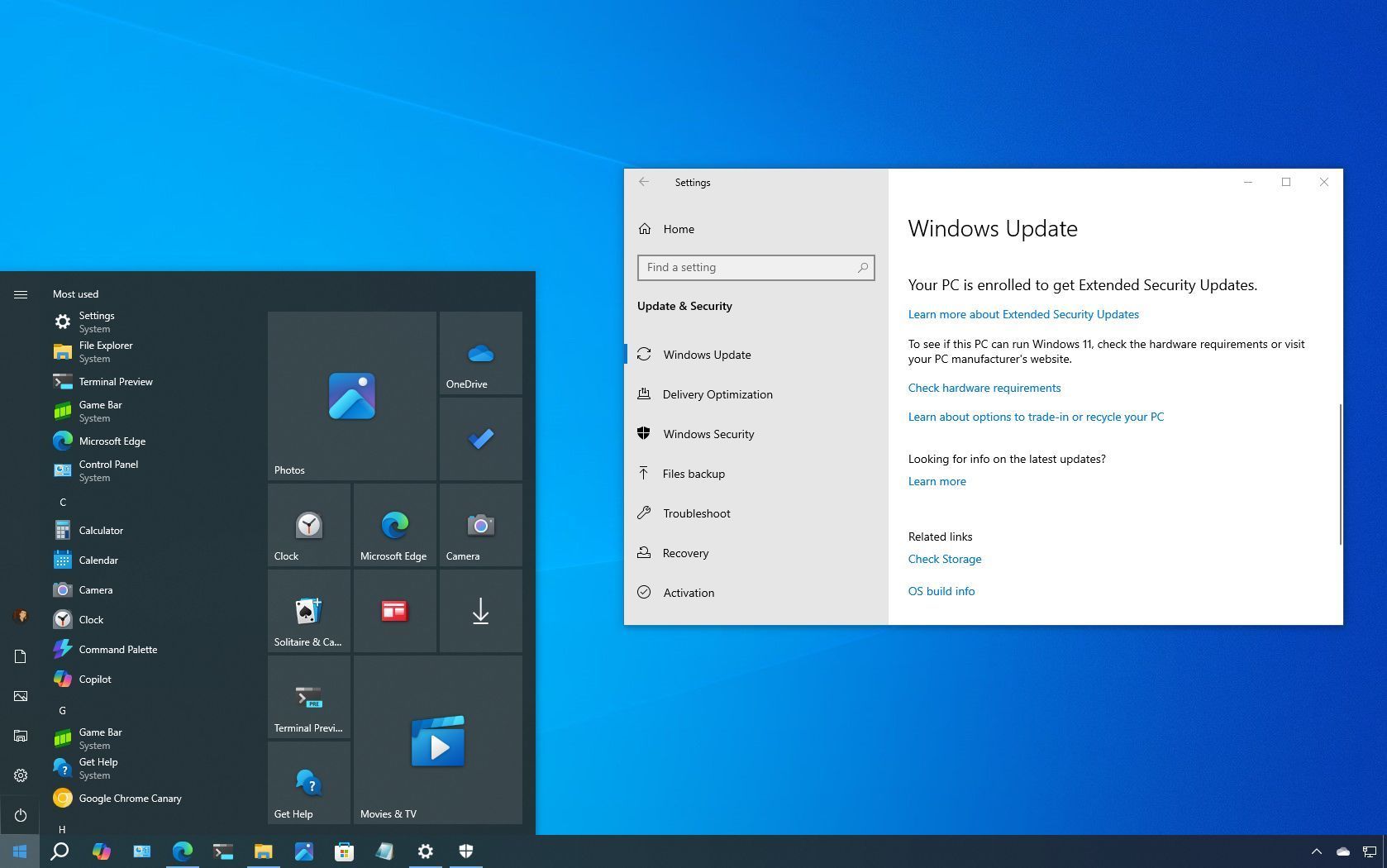Go to Settings Home

[x=678, y=229]
